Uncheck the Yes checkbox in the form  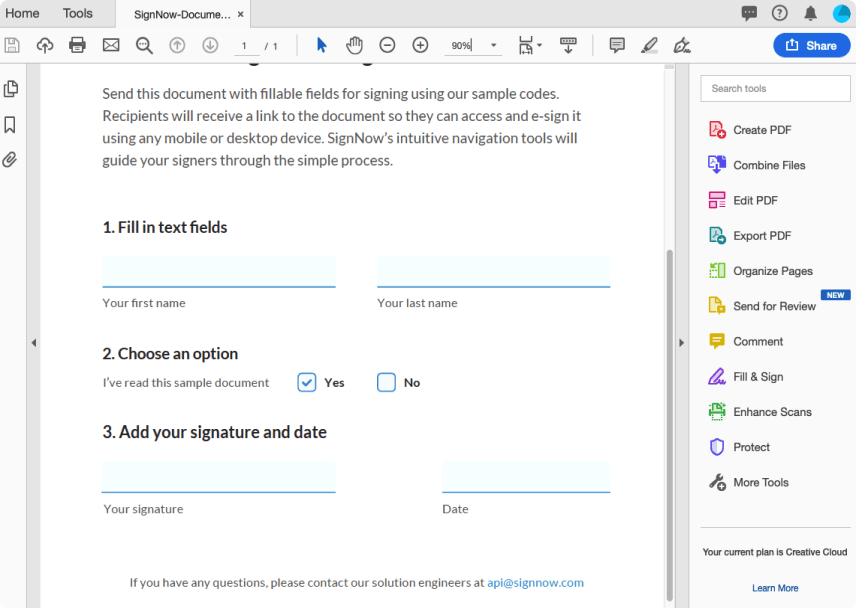306,382
